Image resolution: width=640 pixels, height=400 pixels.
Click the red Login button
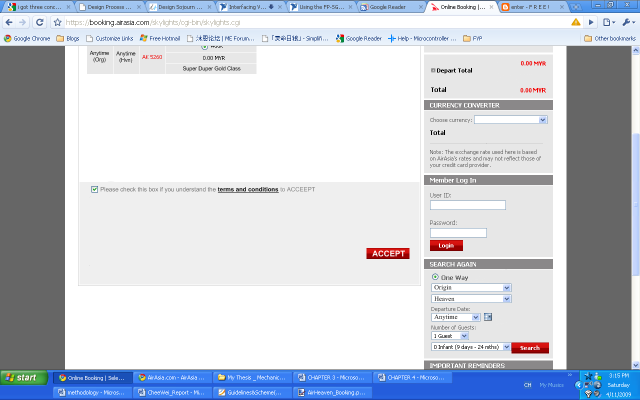click(446, 246)
